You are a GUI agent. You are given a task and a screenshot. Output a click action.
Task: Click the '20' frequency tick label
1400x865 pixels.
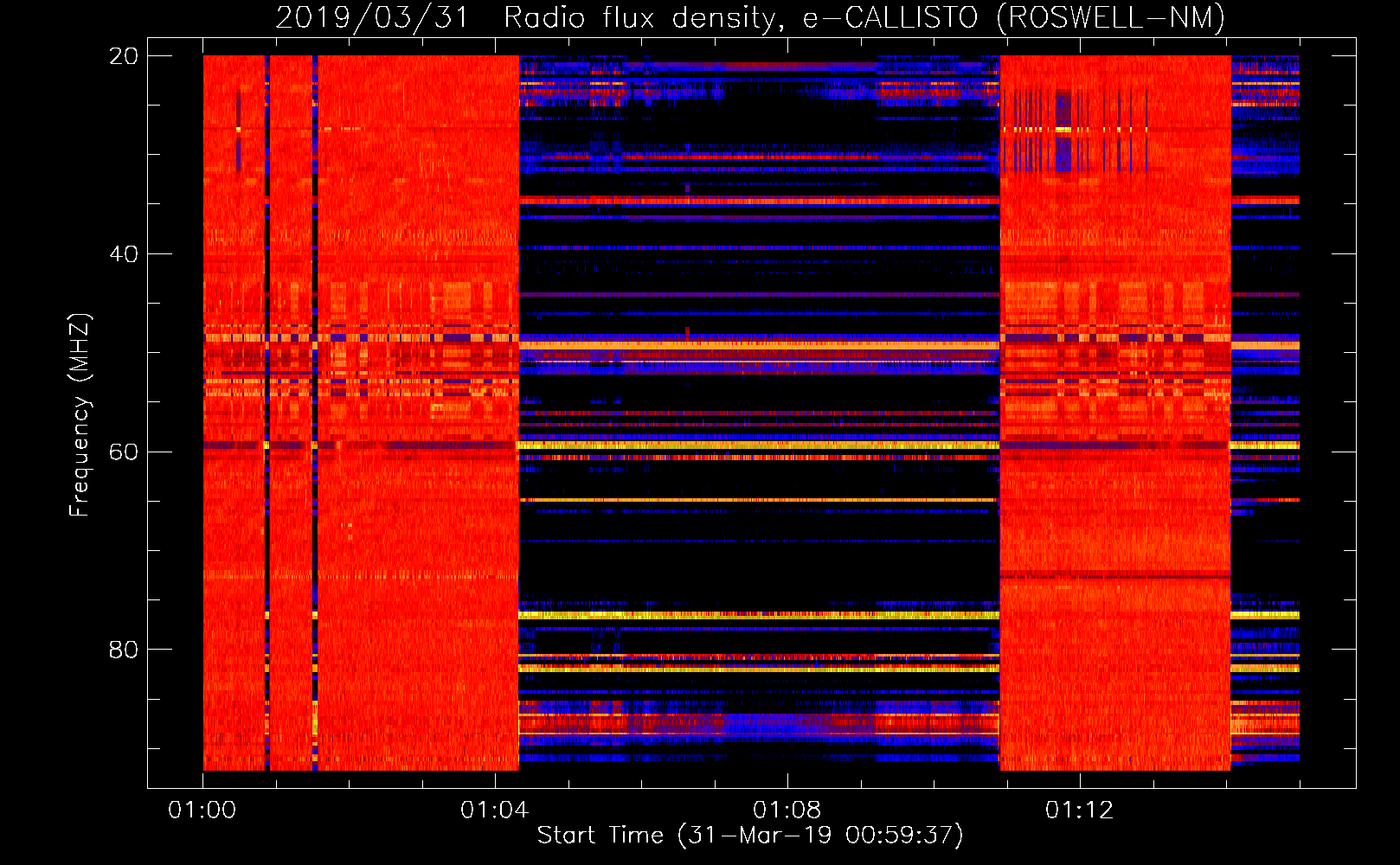123,56
